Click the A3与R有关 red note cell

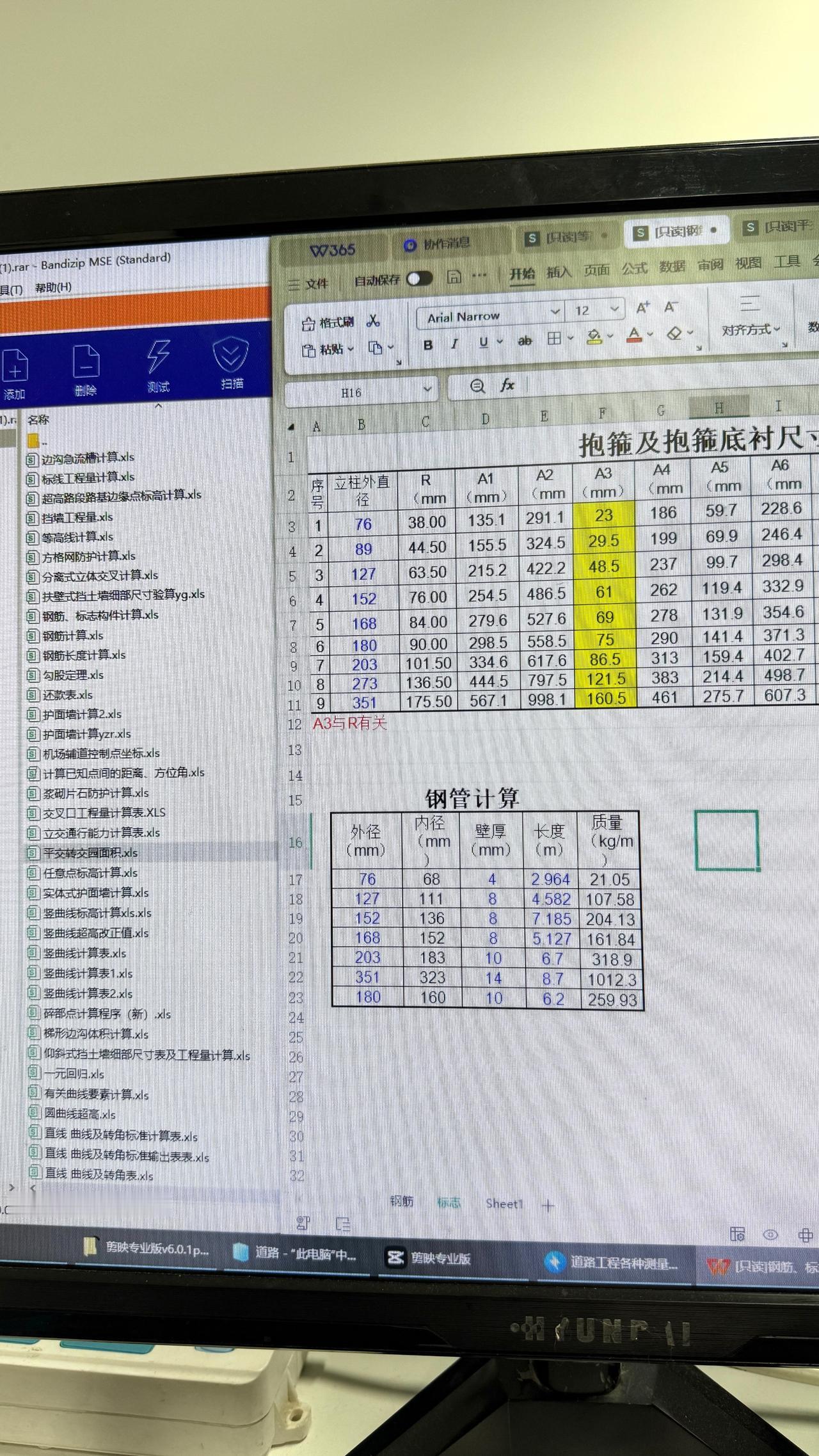pos(350,723)
